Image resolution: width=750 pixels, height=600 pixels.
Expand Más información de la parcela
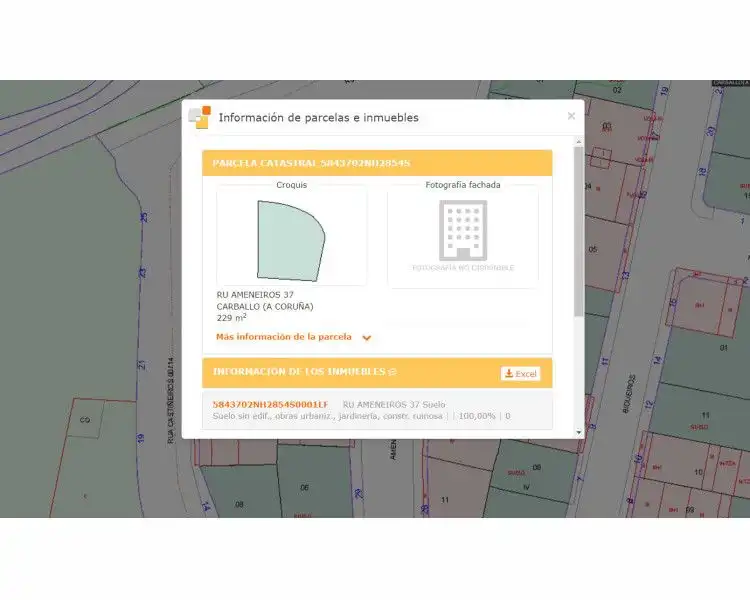click(284, 337)
